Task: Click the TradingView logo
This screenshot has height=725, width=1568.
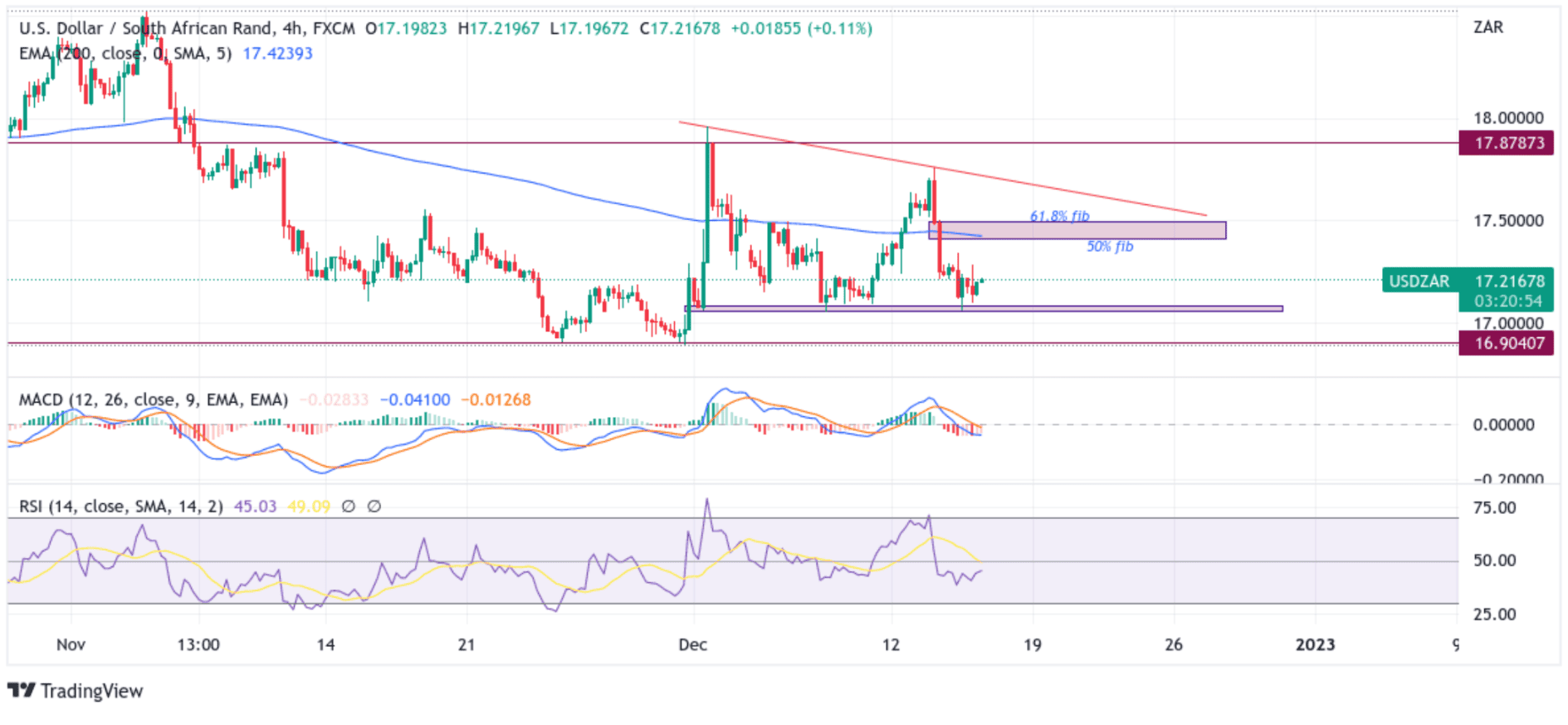Action: point(75,691)
